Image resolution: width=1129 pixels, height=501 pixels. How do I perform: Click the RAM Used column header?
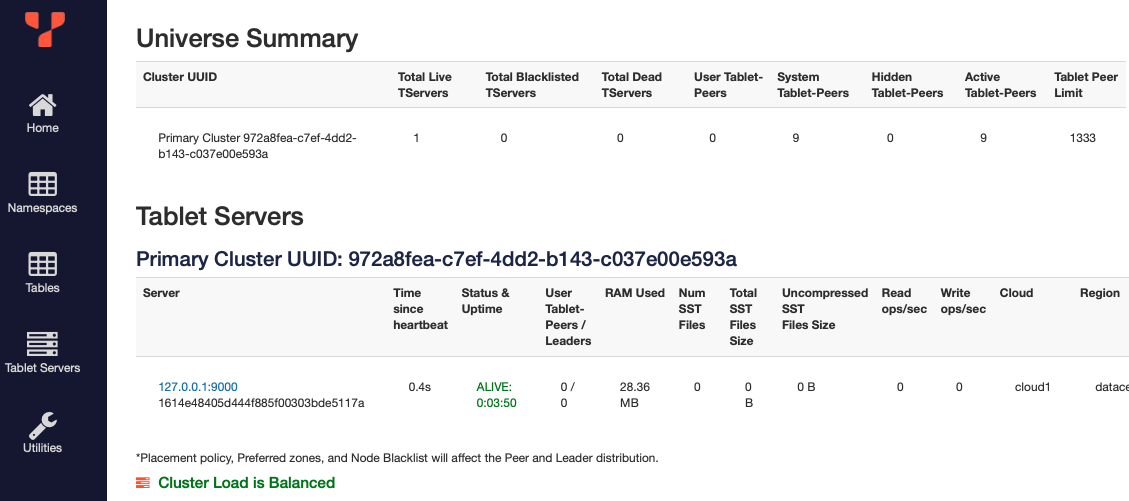point(634,293)
